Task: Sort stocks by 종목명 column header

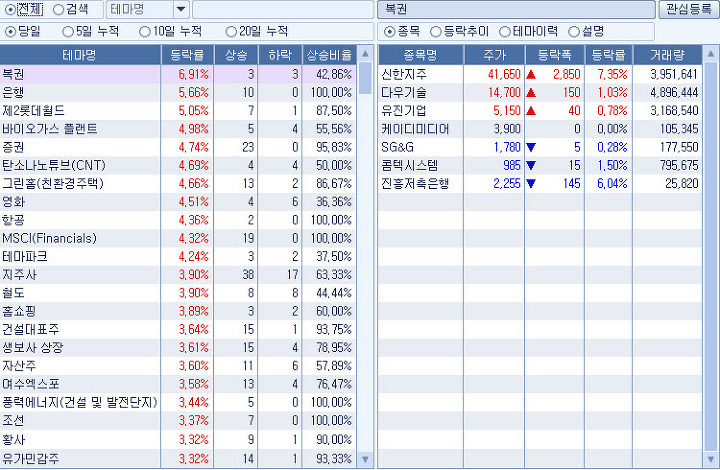Action: pyautogui.click(x=421, y=55)
